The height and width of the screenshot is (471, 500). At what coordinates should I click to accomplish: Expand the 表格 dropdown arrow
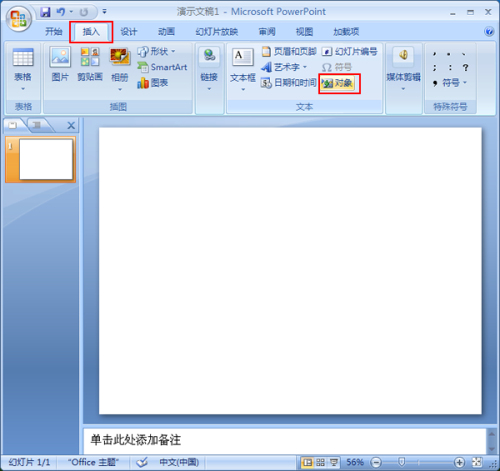pos(23,89)
